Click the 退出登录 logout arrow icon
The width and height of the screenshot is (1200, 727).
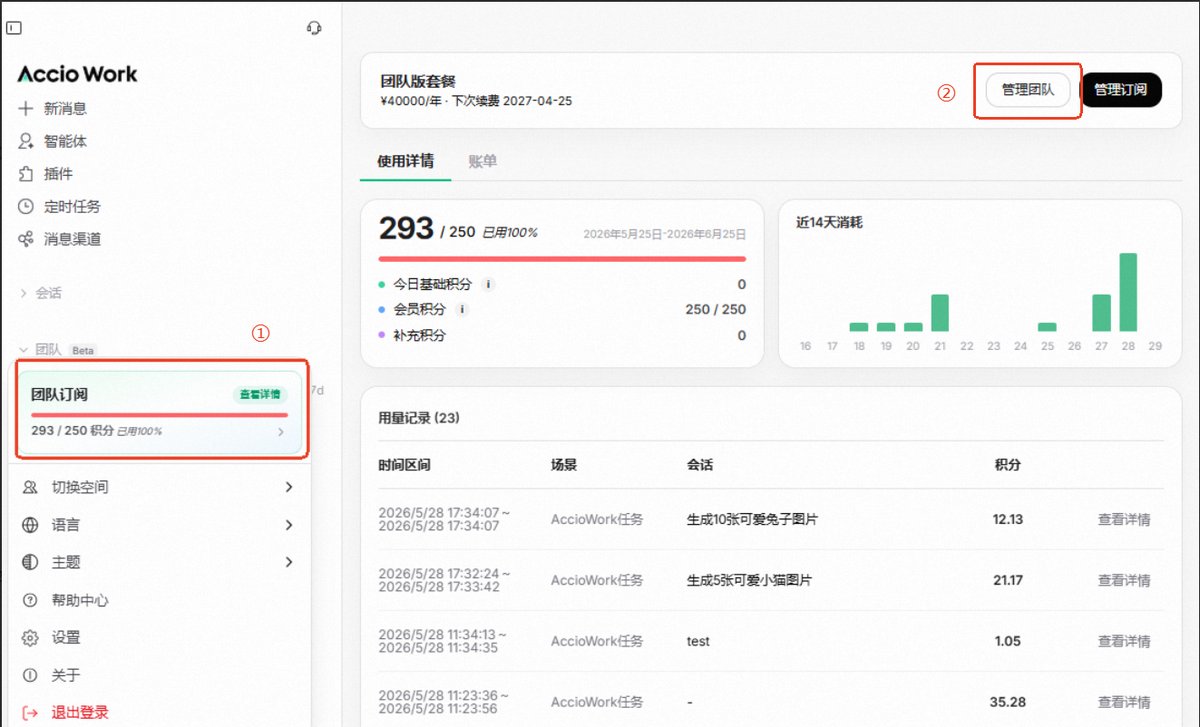coord(30,713)
